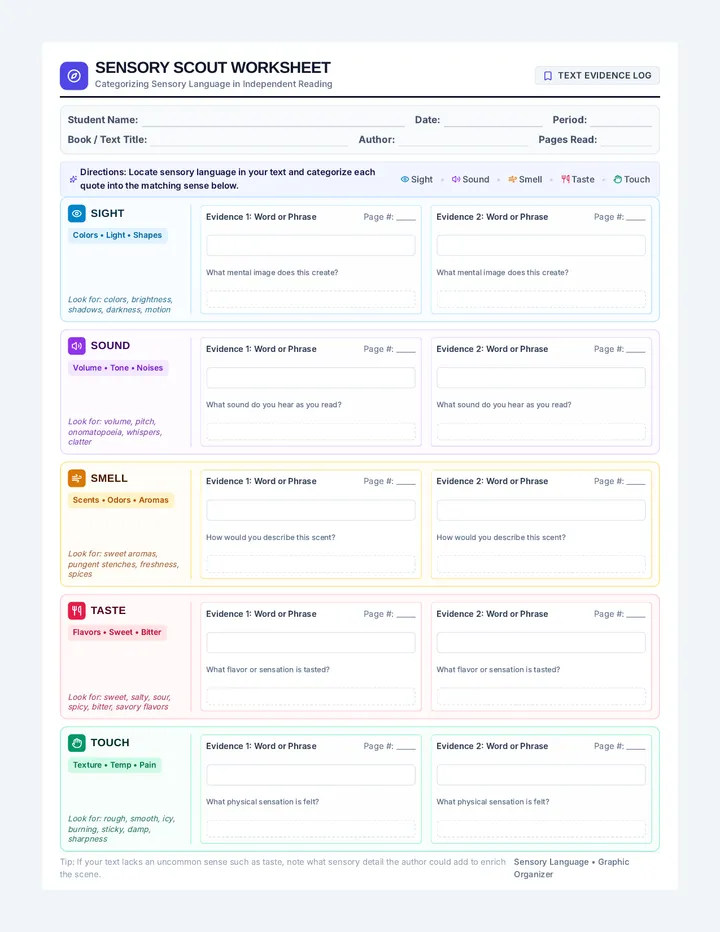Open the TEXT EVIDENCE LOG button
This screenshot has height=932, width=720.
597,75
